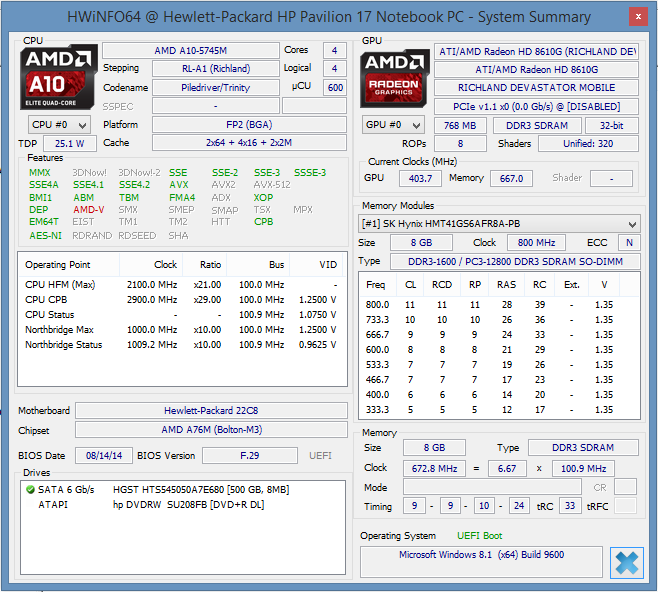This screenshot has width=658, height=592.
Task: Click the 768 MB GPU memory field
Action: 460,125
